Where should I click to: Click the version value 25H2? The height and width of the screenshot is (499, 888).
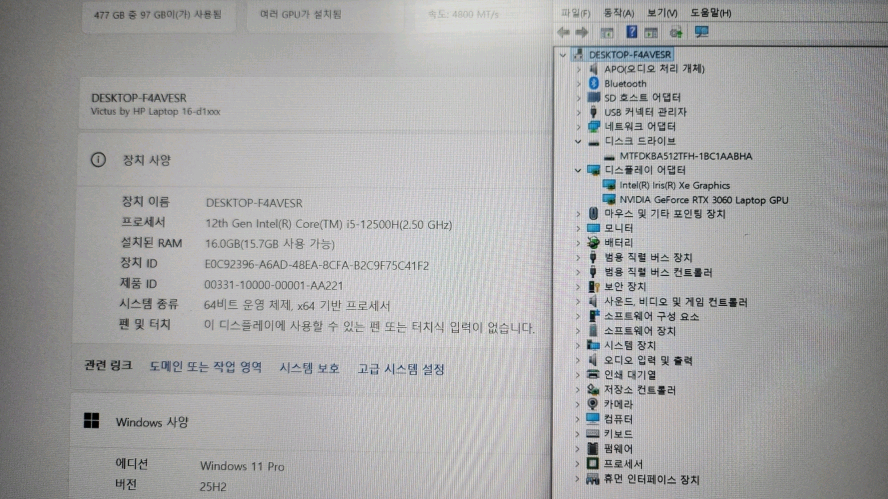point(213,487)
